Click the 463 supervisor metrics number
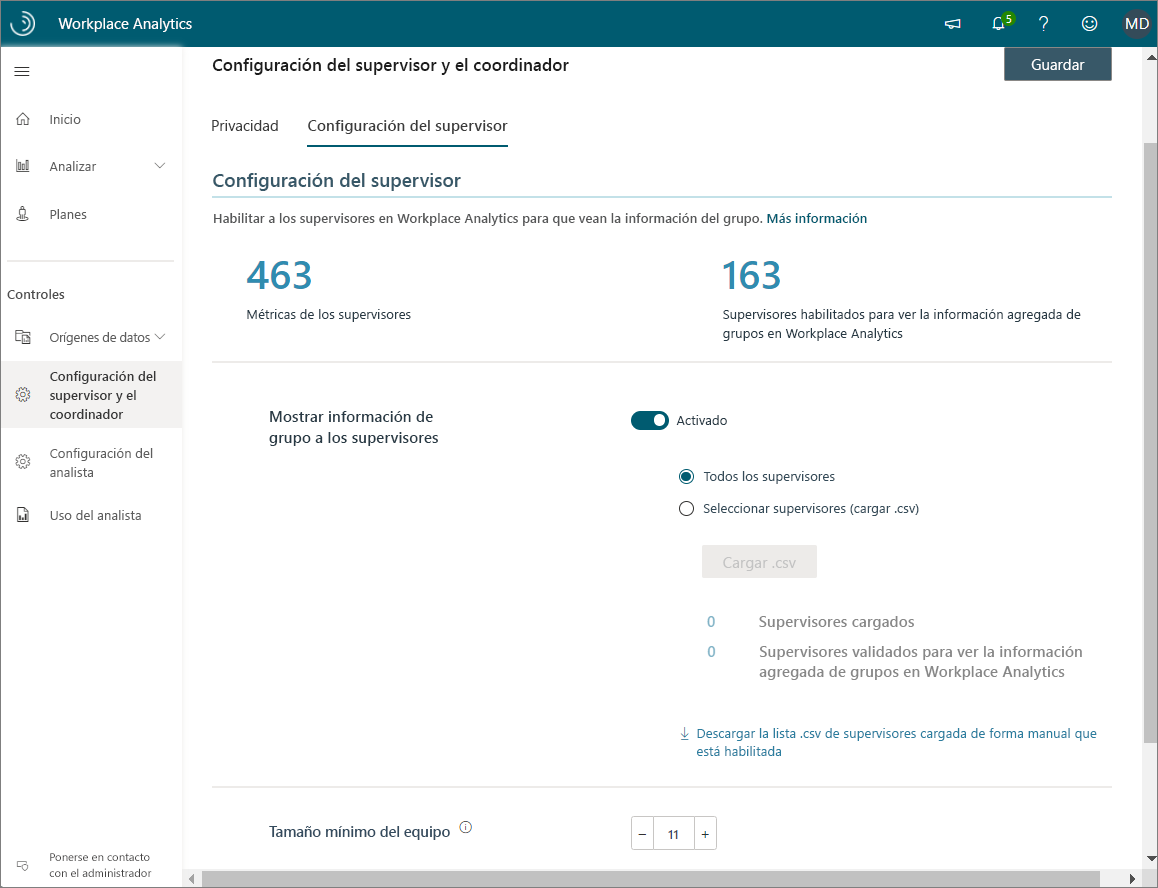Viewport: 1158px width, 888px height. (279, 276)
